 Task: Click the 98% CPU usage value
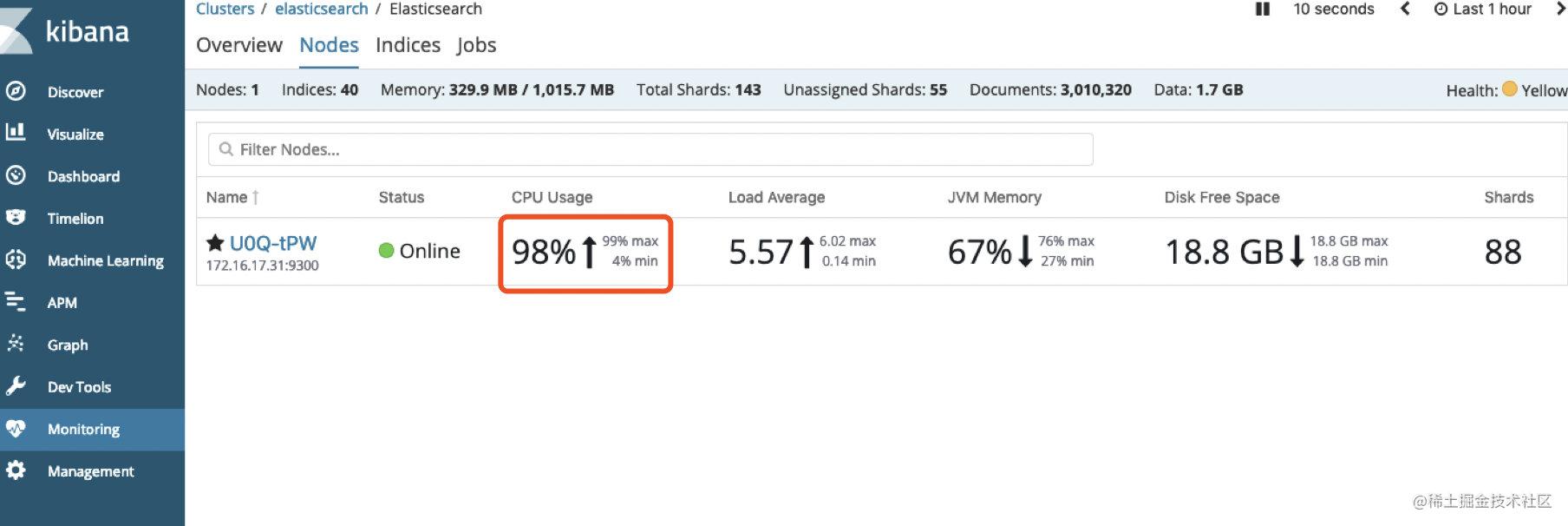tap(544, 253)
